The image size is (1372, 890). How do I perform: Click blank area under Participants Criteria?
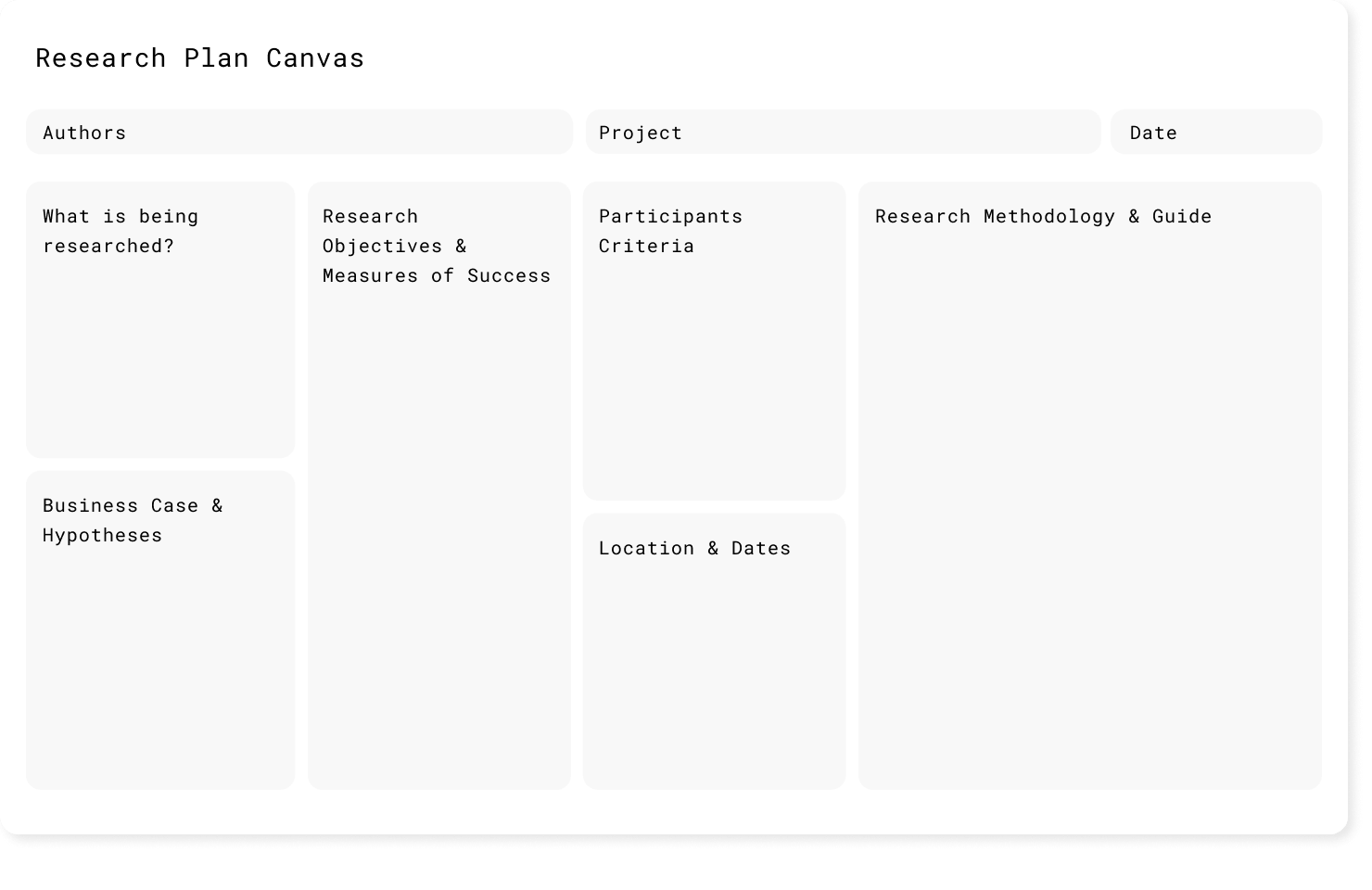[x=714, y=380]
